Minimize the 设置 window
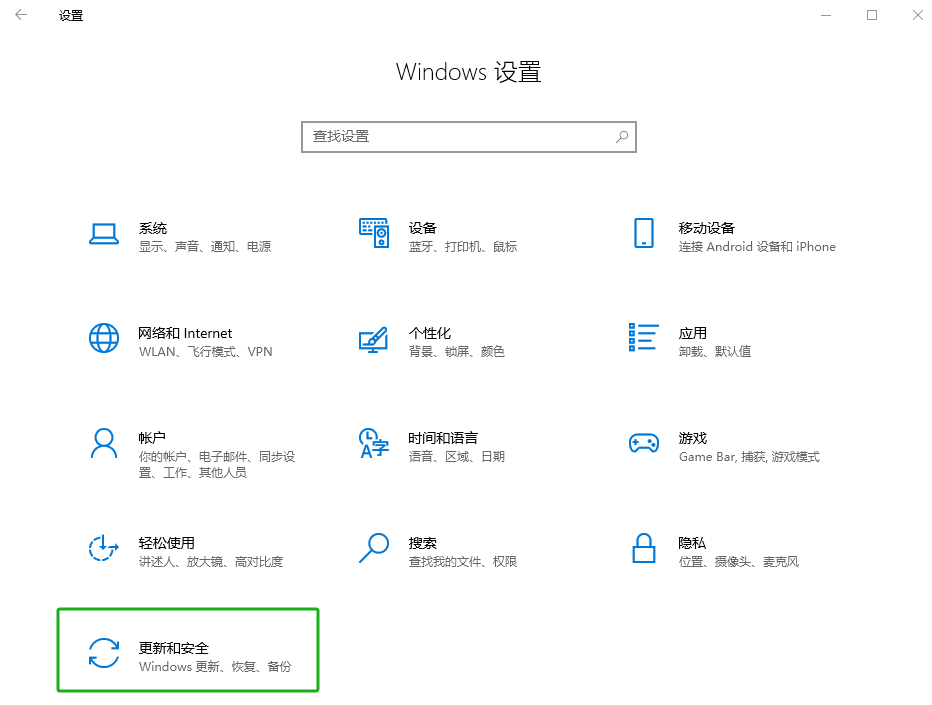The width and height of the screenshot is (932, 705). [826, 15]
